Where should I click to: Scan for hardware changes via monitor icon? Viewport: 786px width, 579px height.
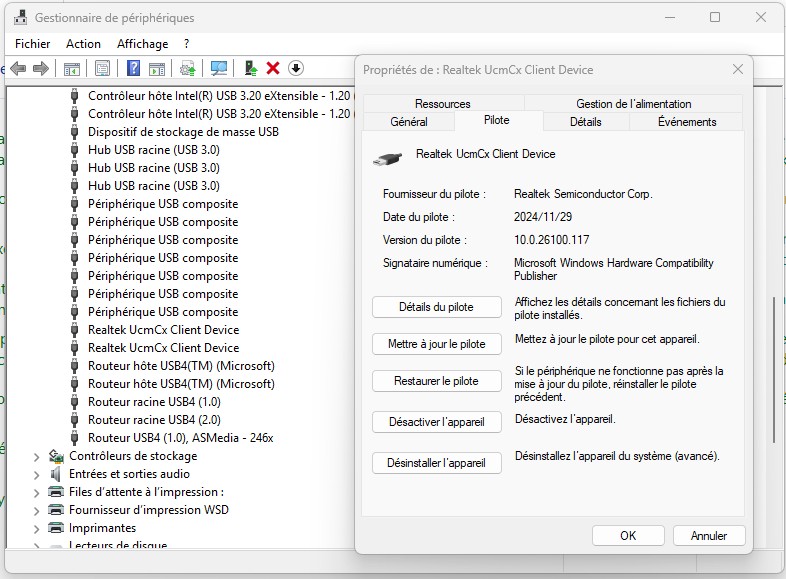219,68
